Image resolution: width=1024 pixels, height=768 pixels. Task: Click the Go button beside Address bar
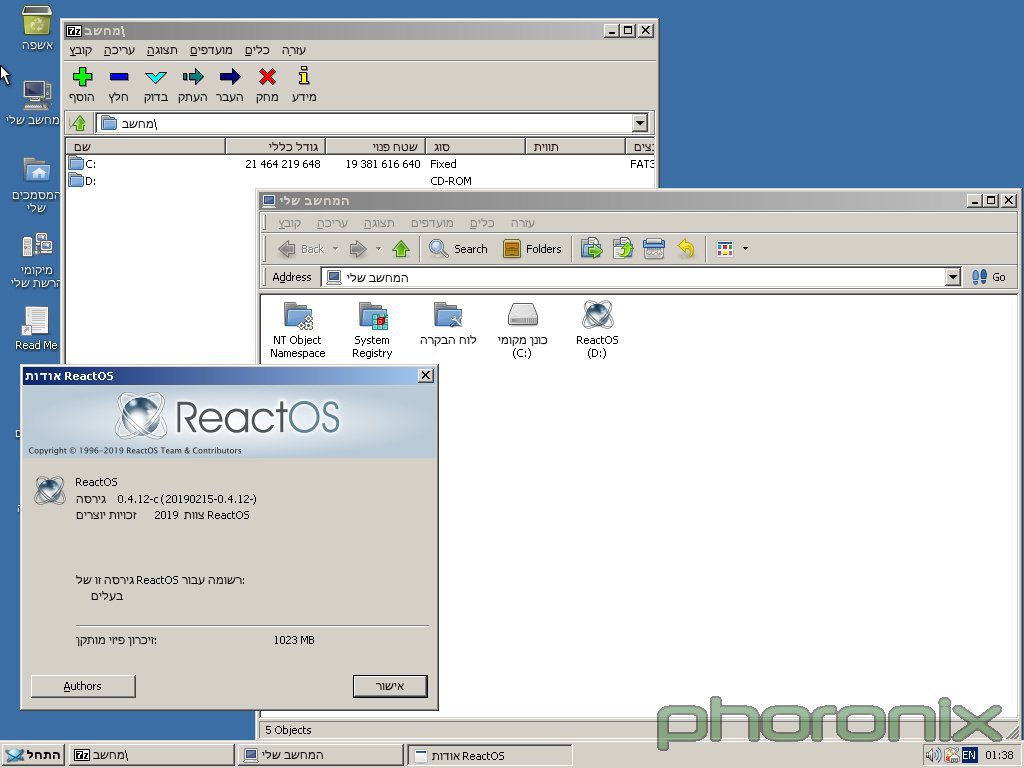989,277
